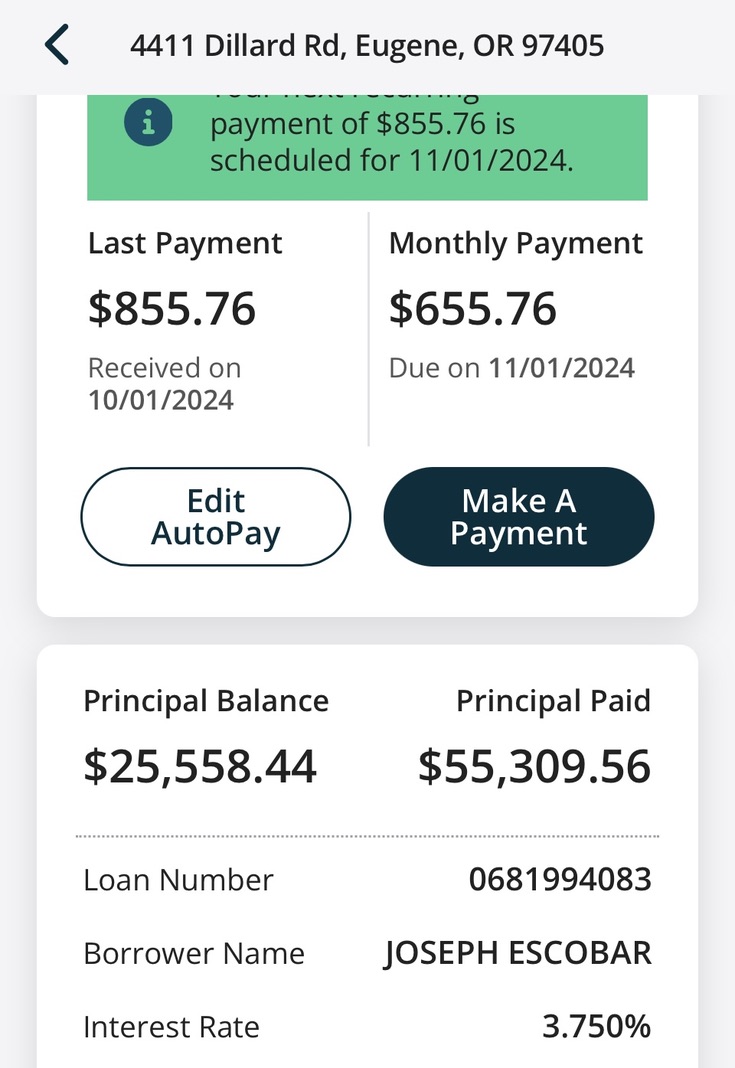Tap the 3.750% interest rate value
The height and width of the screenshot is (1068, 735).
[x=597, y=1026]
